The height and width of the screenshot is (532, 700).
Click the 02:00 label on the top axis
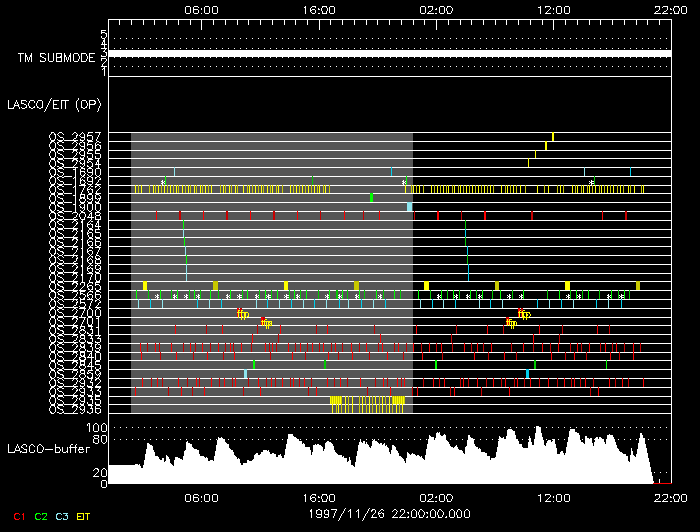click(x=436, y=10)
